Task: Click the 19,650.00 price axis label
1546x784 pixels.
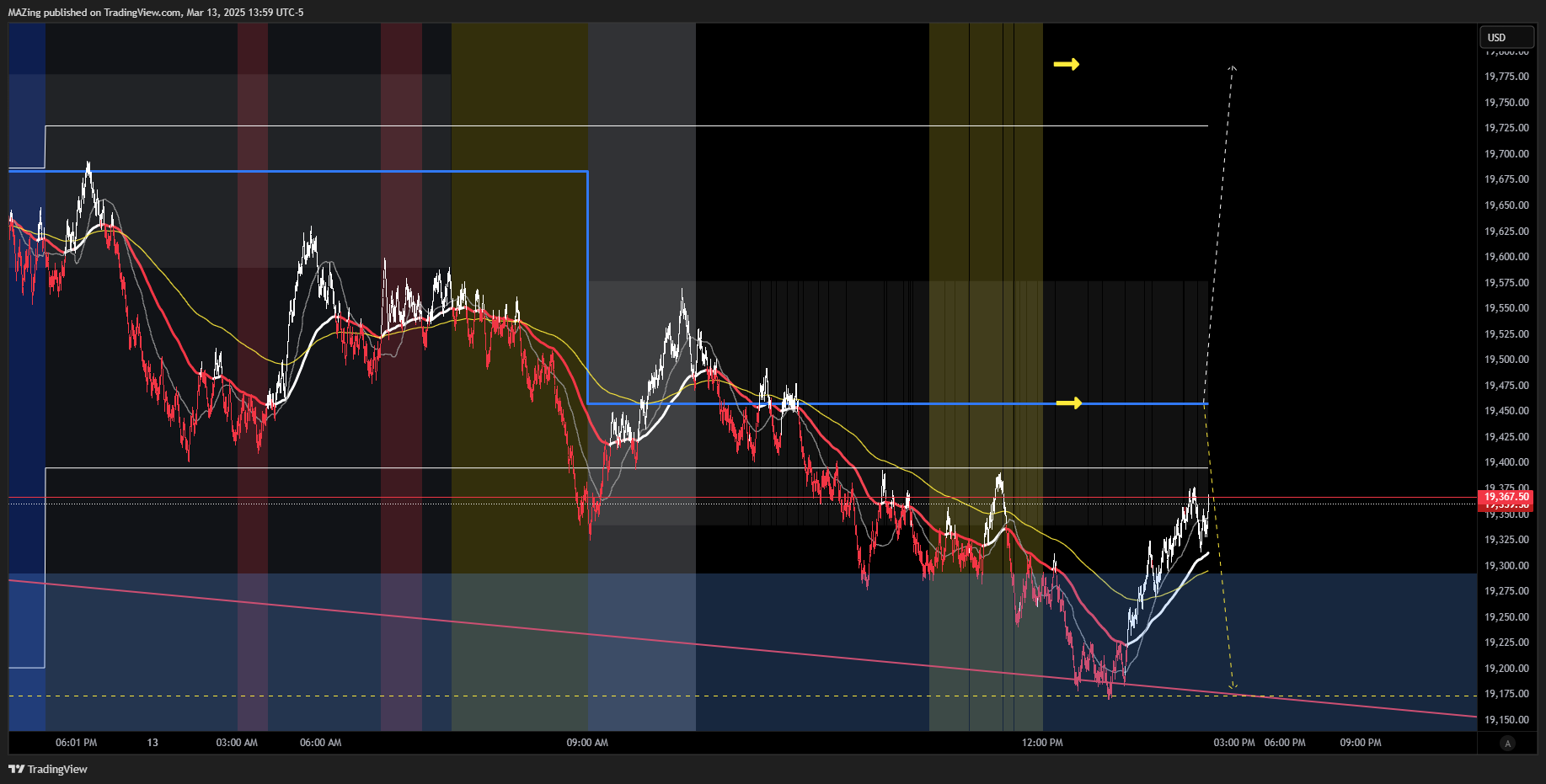Action: [1506, 205]
